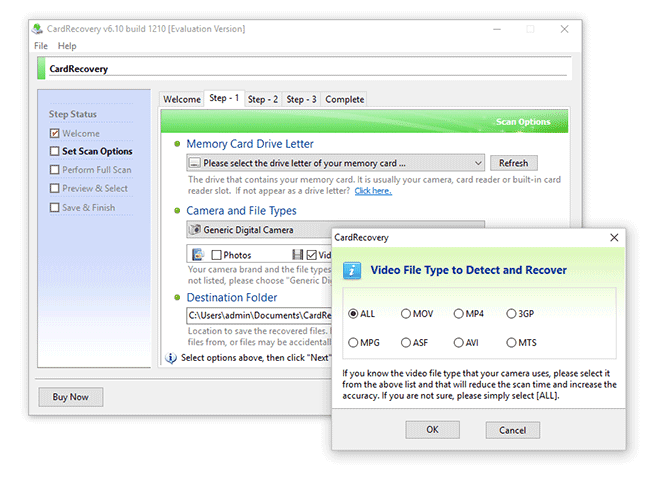
Task: Switch to the Step - 3 tab
Action: click(x=301, y=99)
